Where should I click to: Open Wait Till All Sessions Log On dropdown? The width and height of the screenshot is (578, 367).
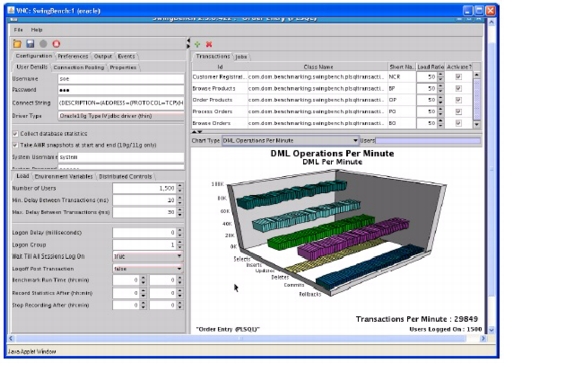(147, 256)
